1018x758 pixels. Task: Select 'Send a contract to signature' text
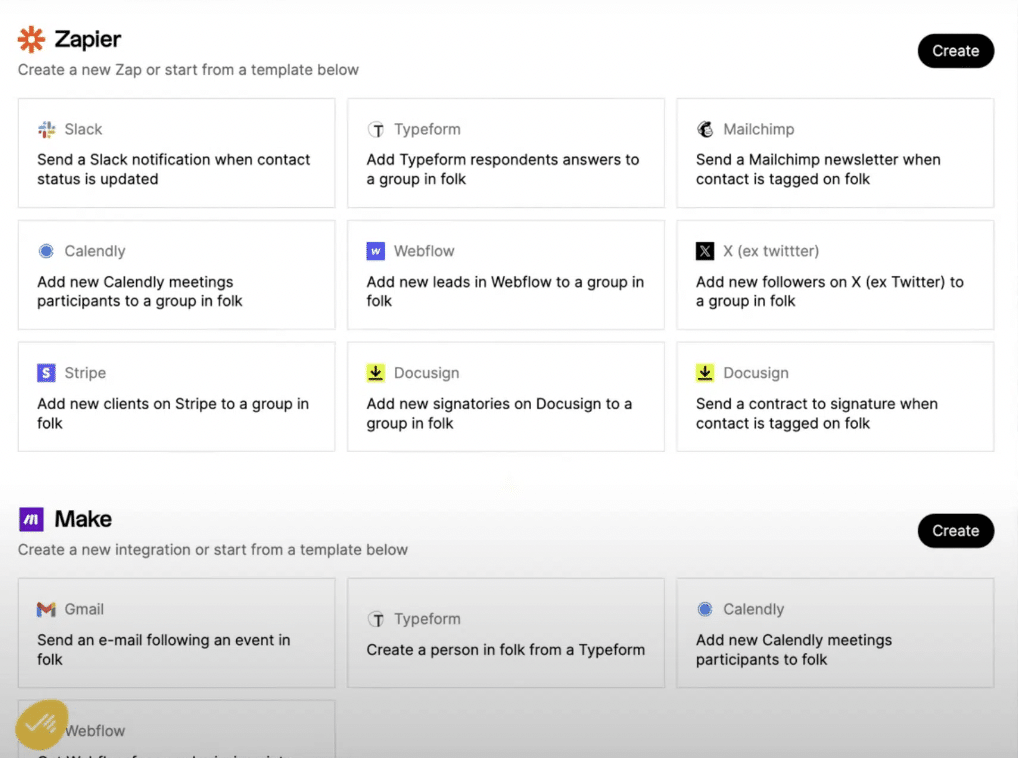point(817,413)
